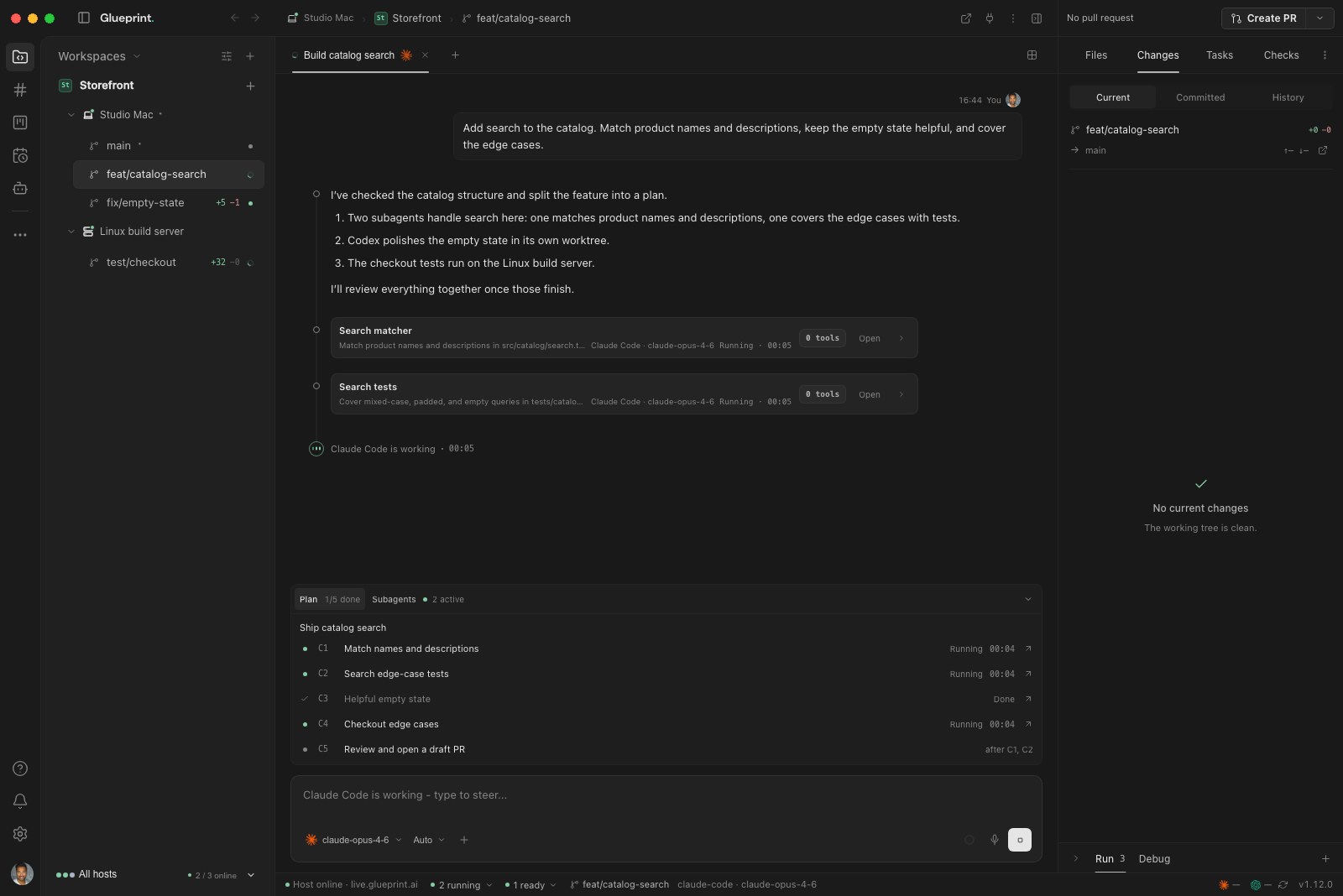Open Create PR options dropdown arrow
Screen dimensions: 1343x896
pos(1320,18)
